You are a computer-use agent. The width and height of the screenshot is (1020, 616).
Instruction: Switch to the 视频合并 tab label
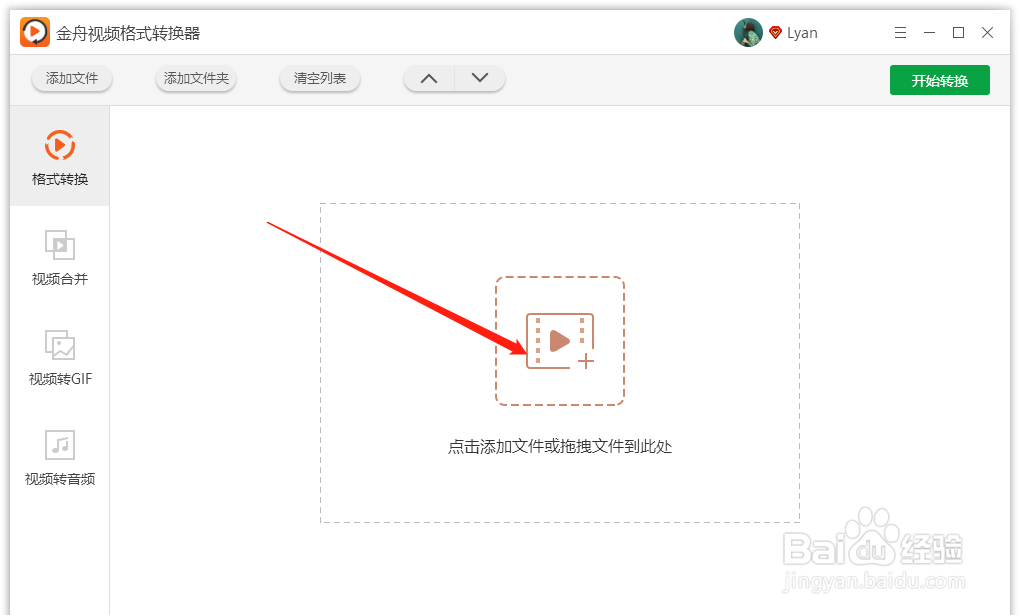click(x=60, y=279)
